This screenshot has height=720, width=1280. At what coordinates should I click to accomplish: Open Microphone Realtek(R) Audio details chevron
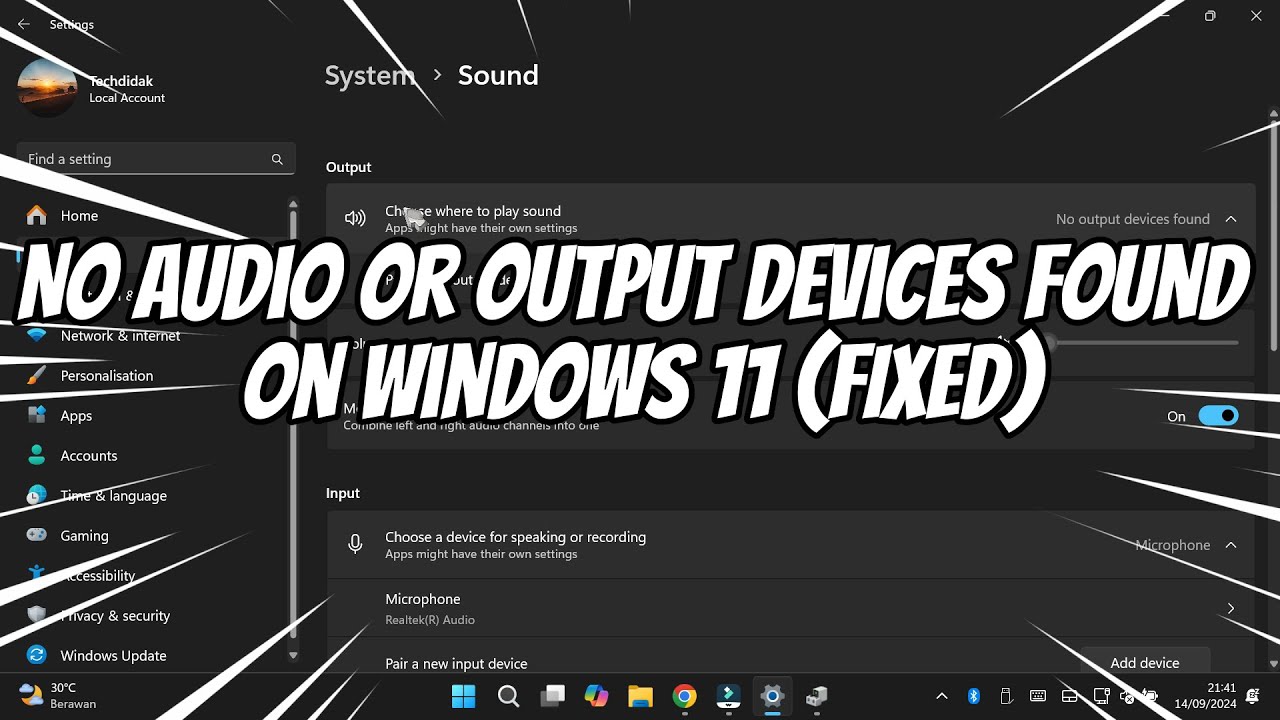click(1231, 608)
